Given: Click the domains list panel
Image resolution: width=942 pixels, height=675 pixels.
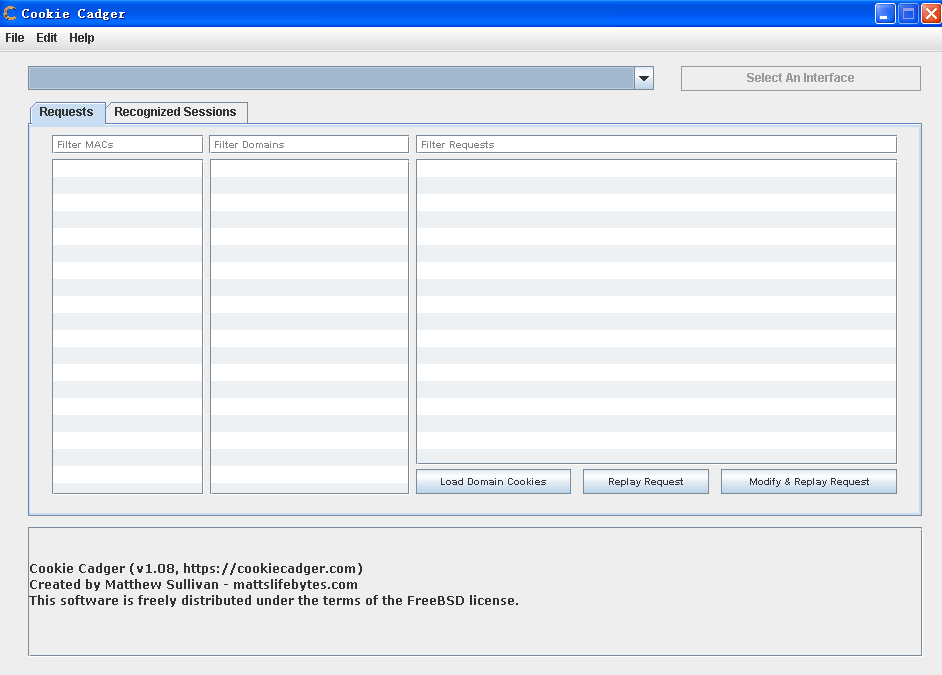Looking at the screenshot, I should (309, 327).
